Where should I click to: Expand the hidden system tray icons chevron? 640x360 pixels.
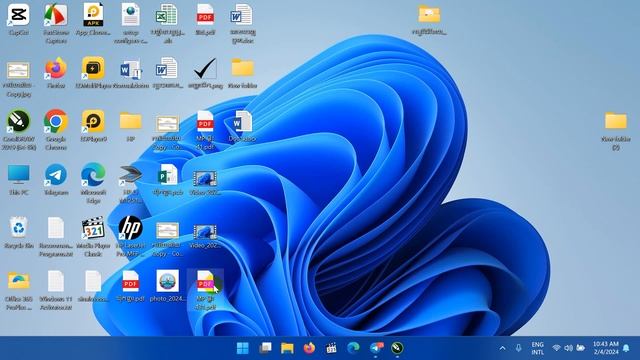click(x=502, y=348)
